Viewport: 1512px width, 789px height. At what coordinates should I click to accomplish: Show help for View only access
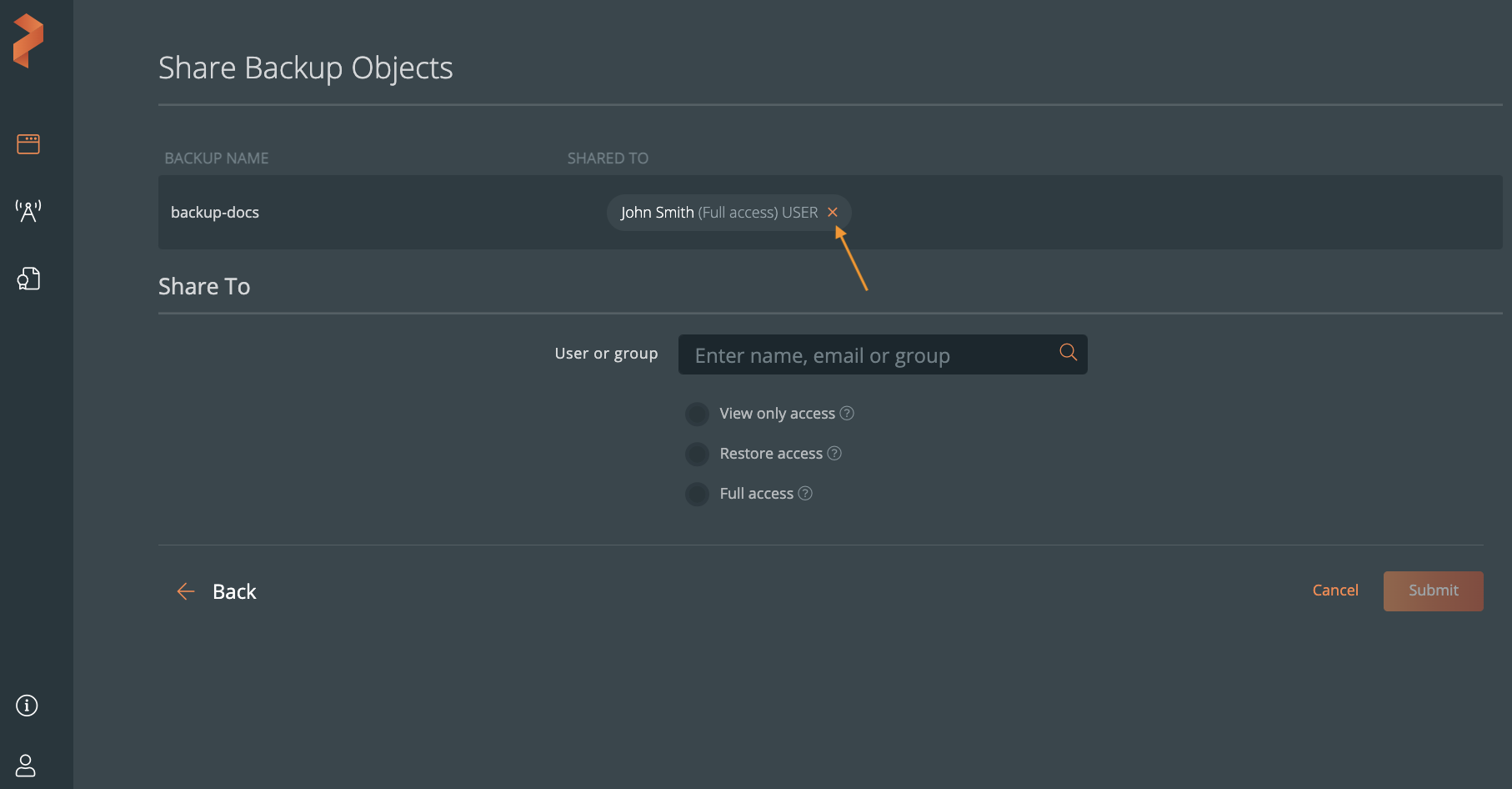pyautogui.click(x=847, y=414)
